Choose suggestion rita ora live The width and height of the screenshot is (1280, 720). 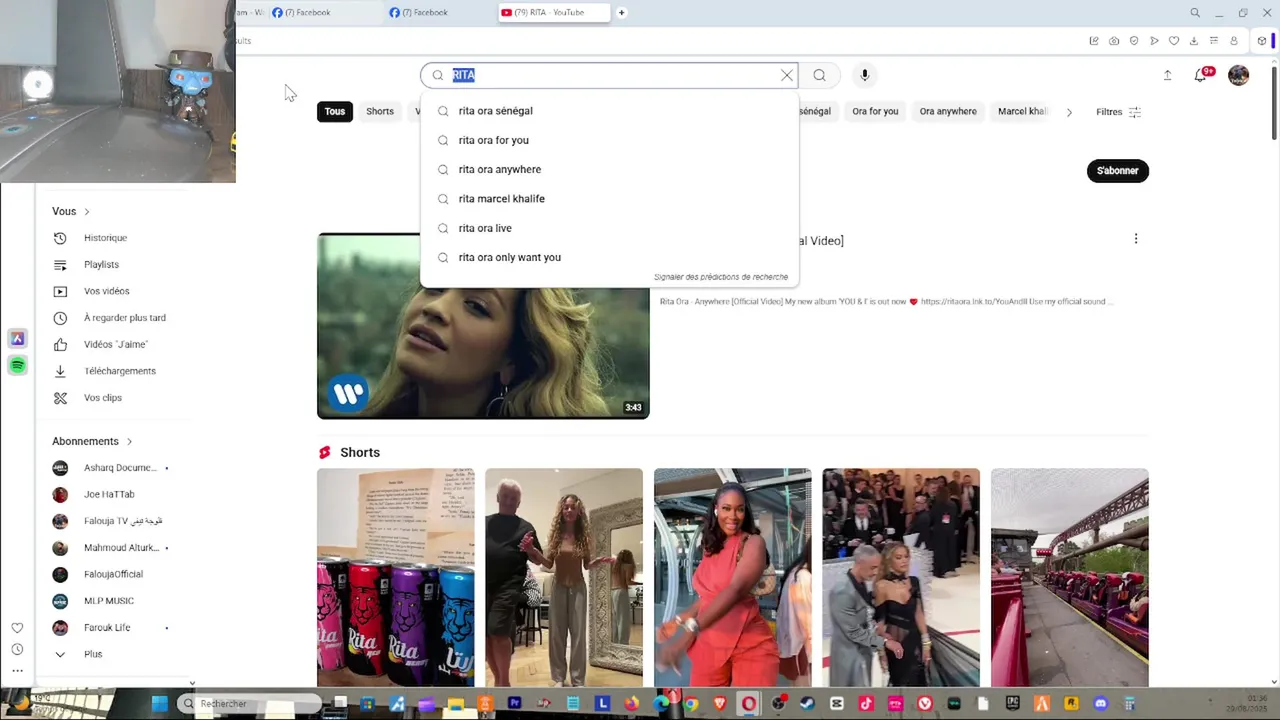(x=609, y=228)
